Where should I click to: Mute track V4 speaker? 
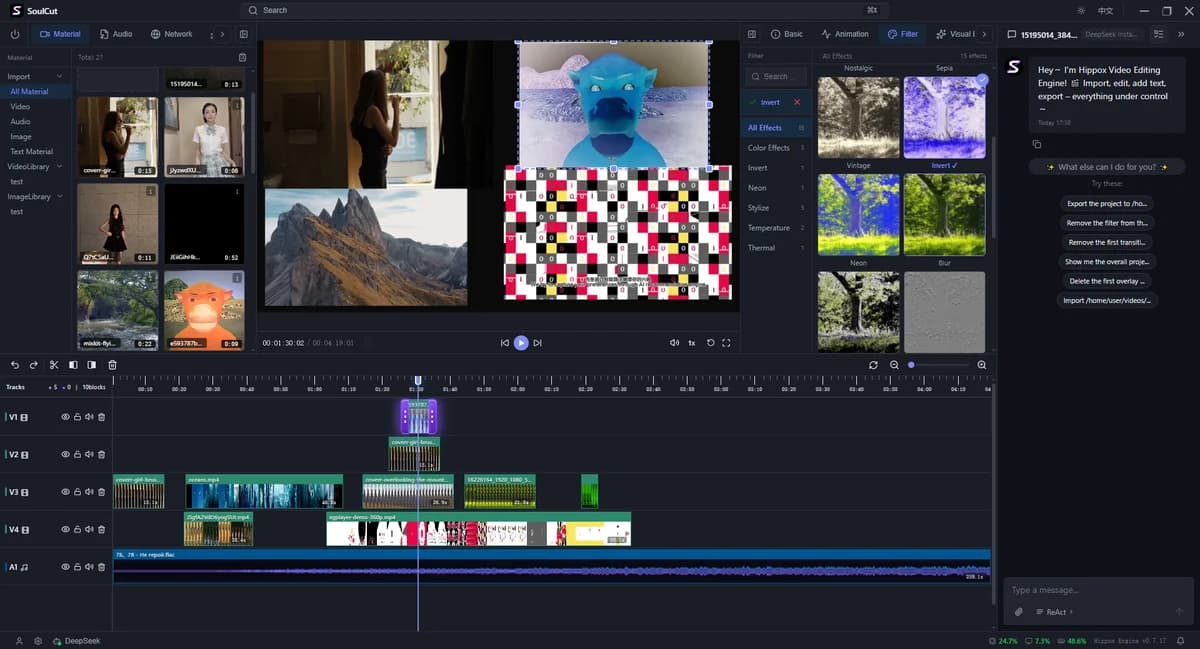pos(89,529)
